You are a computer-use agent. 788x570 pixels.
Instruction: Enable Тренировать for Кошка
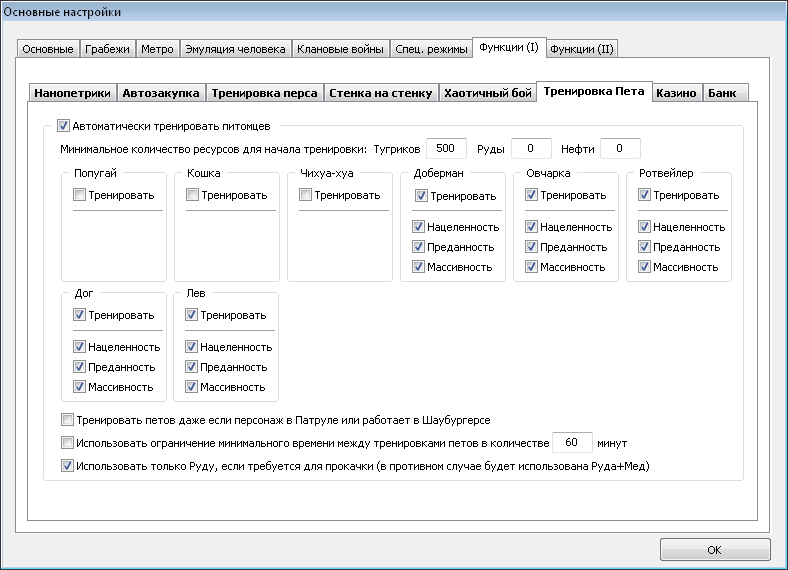(192, 195)
